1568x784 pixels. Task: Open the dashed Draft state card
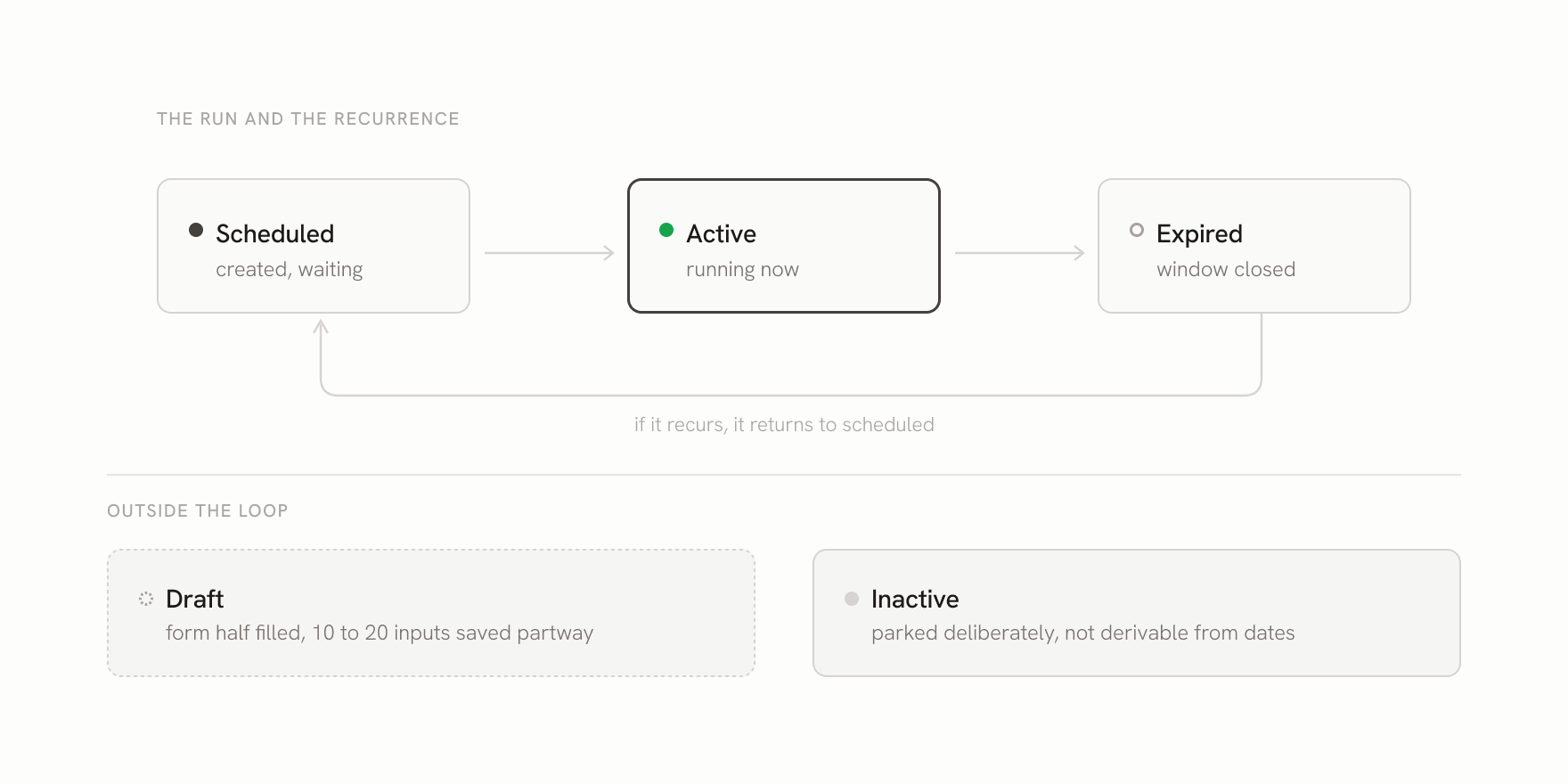point(431,613)
